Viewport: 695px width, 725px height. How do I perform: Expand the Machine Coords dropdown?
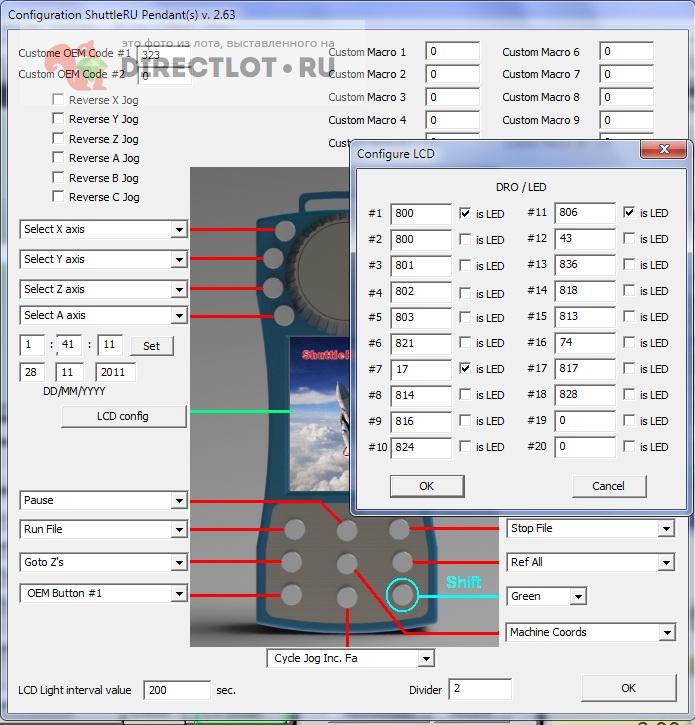pos(666,633)
